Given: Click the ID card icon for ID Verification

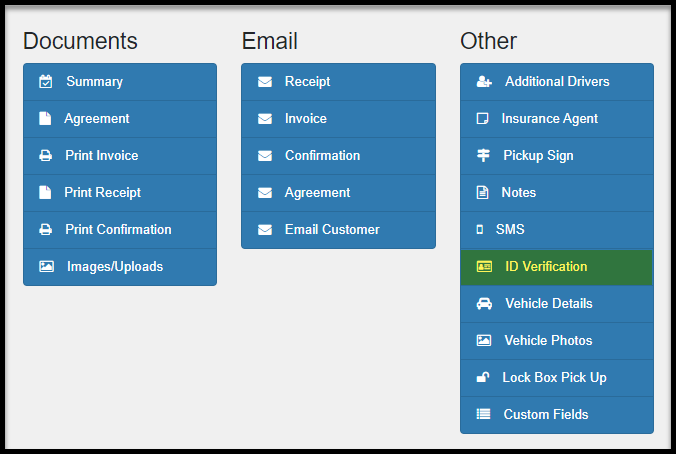Looking at the screenshot, I should pyautogui.click(x=484, y=266).
